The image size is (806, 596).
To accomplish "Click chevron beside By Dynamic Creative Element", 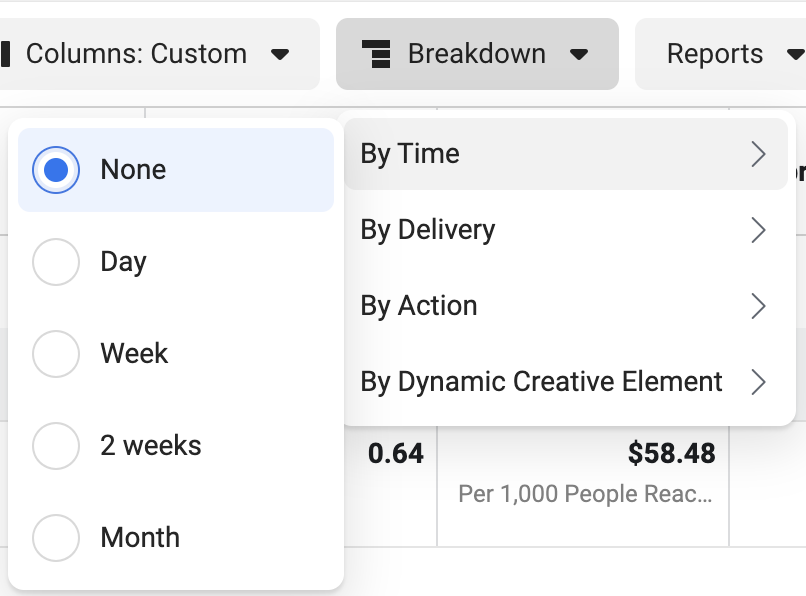I will pos(758,382).
